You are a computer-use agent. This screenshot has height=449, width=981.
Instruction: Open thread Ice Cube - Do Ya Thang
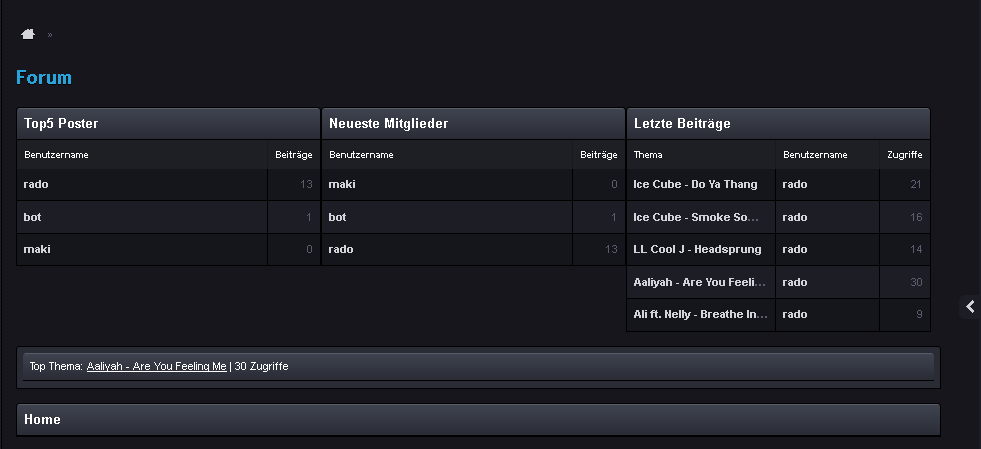click(695, 185)
